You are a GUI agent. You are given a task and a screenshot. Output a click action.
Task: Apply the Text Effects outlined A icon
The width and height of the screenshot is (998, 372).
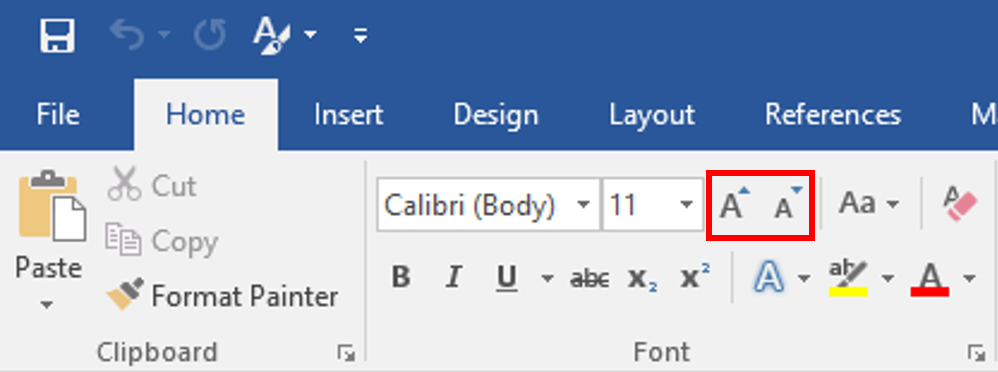[x=768, y=278]
